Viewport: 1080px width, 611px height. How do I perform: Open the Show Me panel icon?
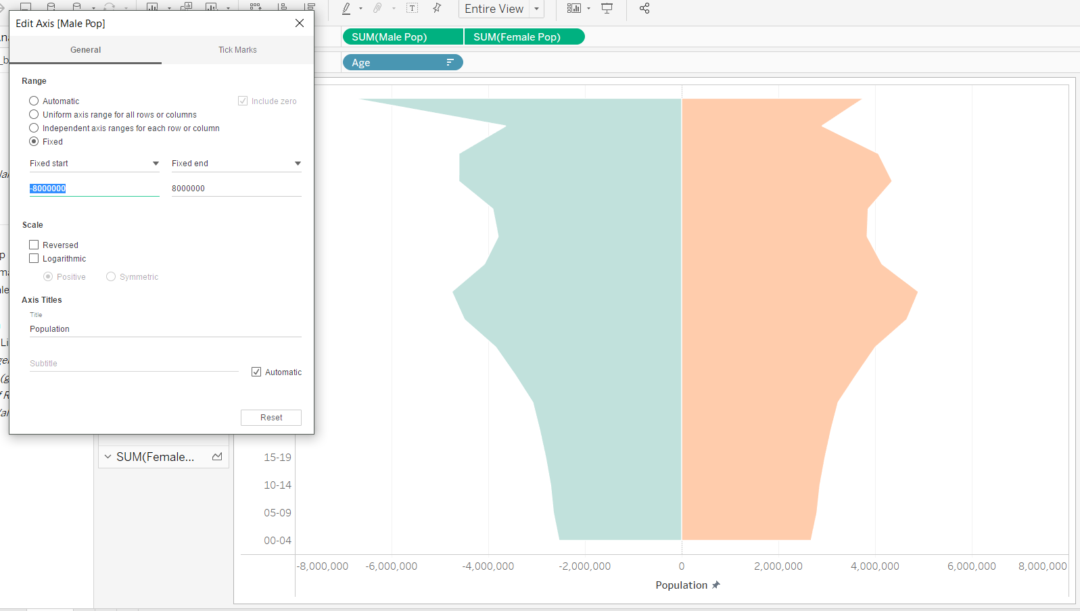[x=574, y=8]
